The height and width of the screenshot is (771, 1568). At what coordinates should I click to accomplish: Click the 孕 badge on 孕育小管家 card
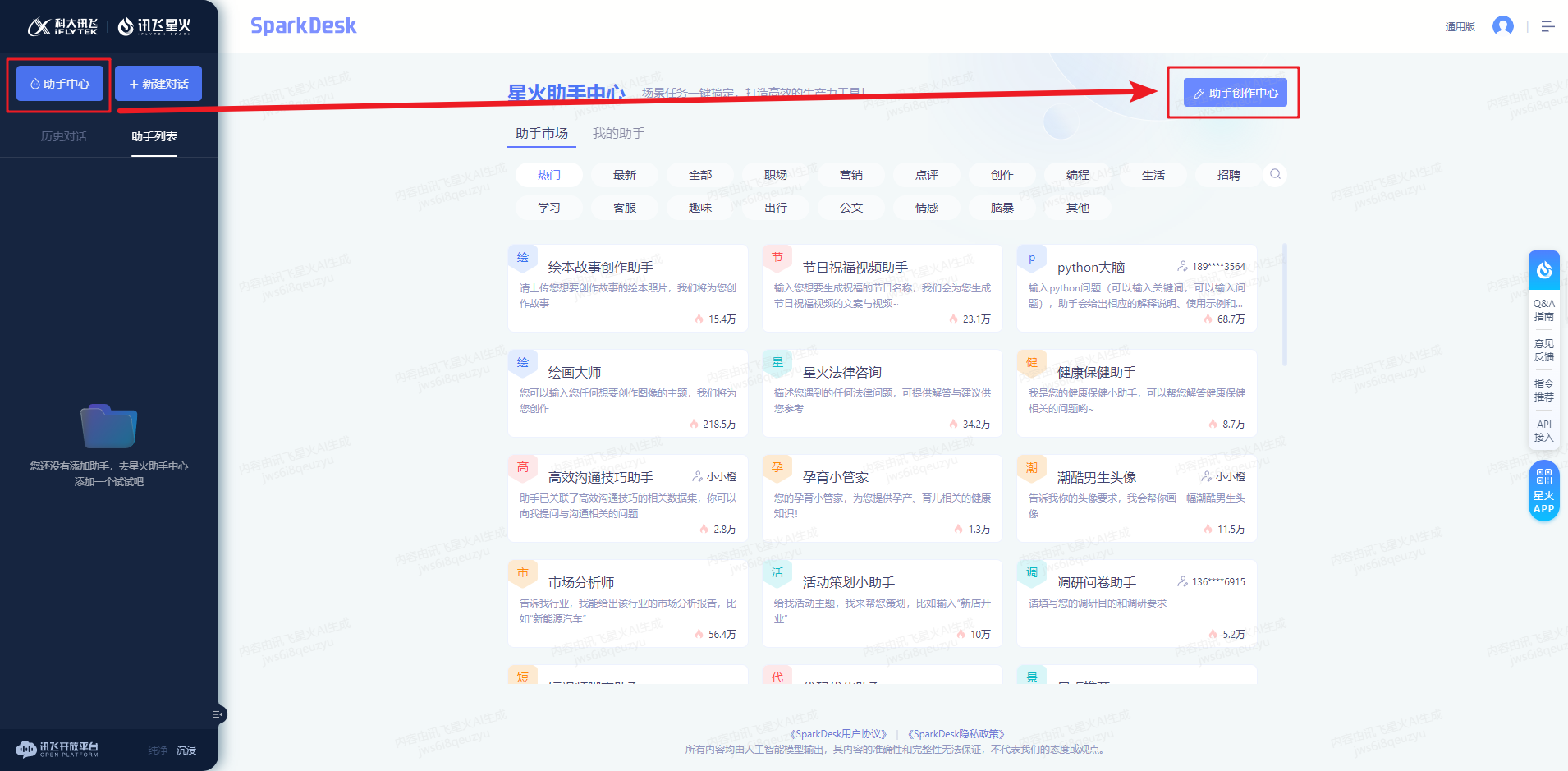777,468
